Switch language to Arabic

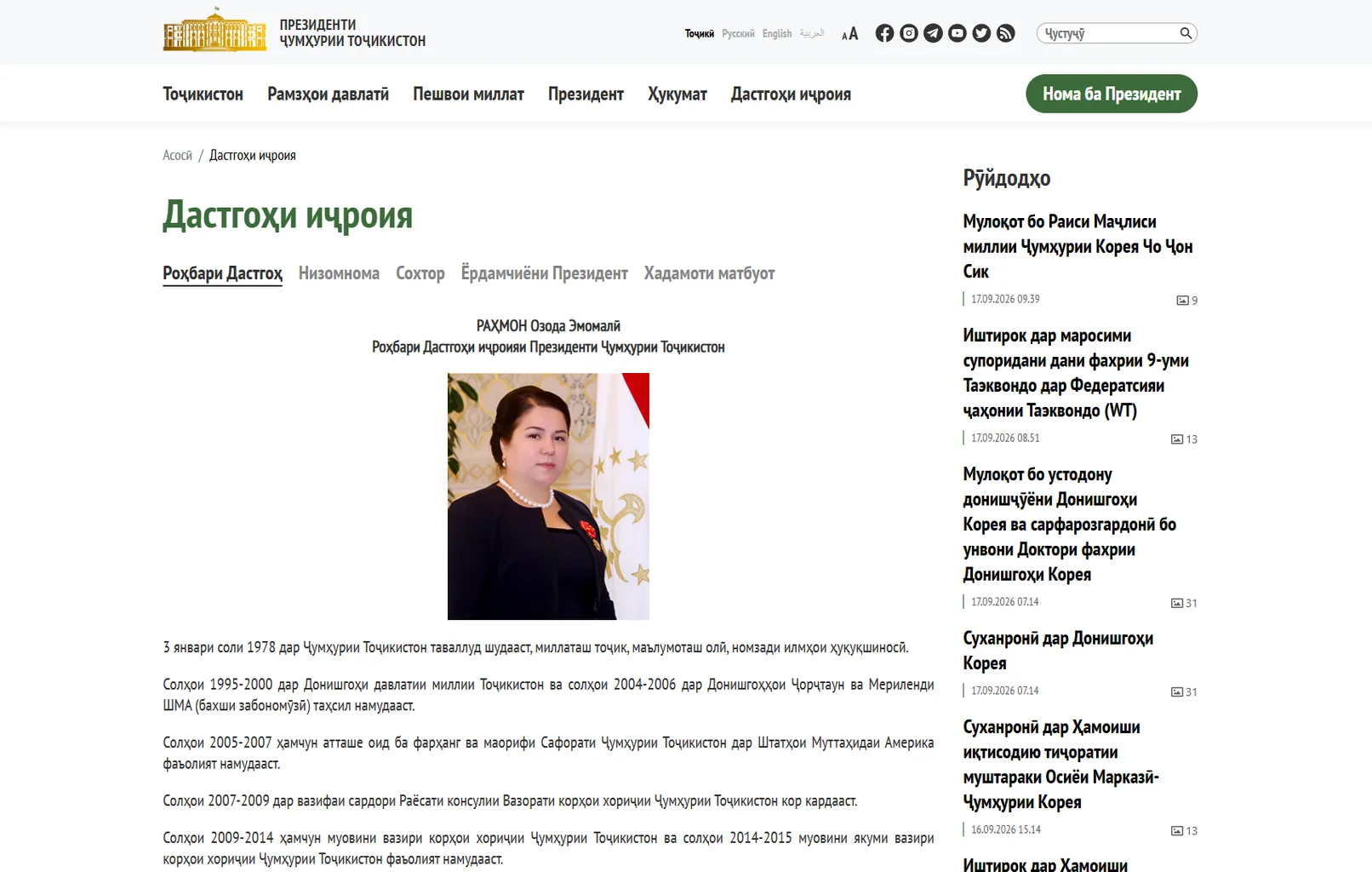[x=812, y=33]
